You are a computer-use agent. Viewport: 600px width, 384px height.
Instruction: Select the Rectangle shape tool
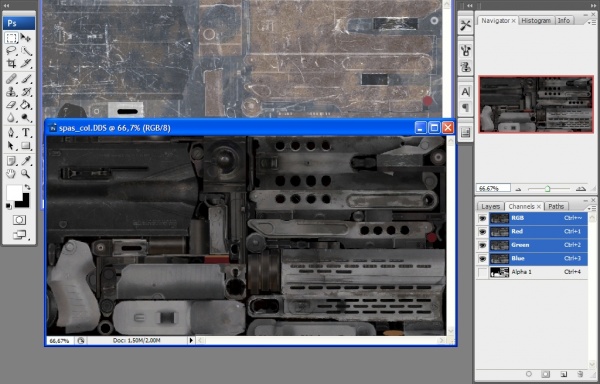pos(26,146)
